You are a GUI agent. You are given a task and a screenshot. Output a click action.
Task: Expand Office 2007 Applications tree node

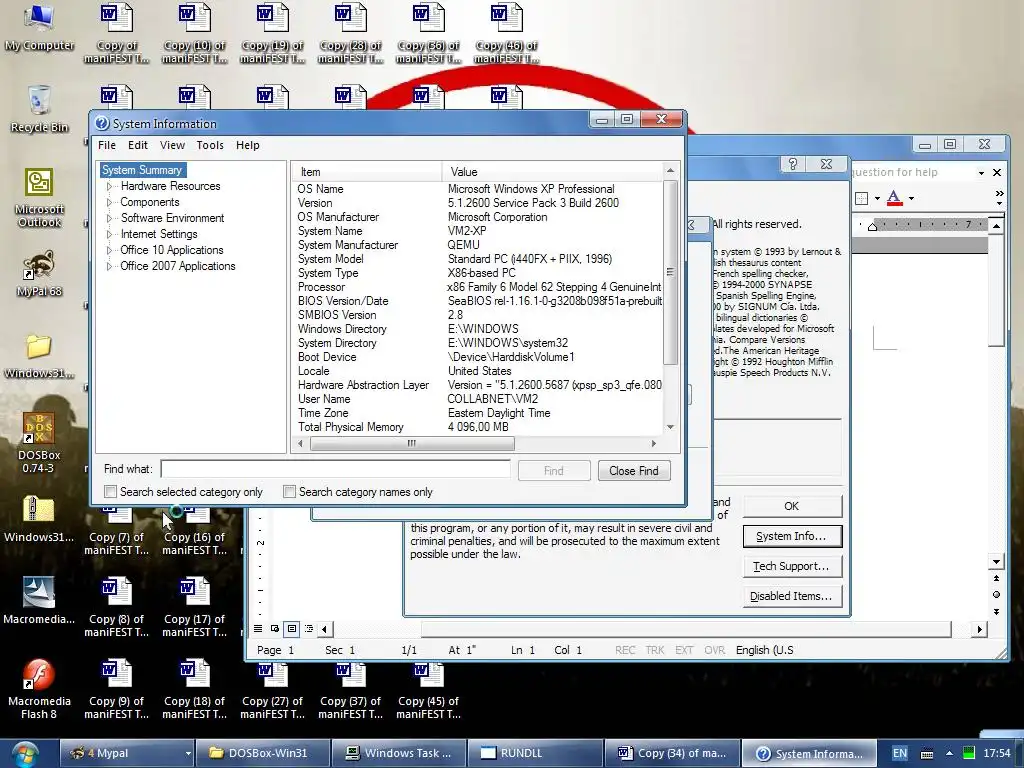tap(109, 266)
